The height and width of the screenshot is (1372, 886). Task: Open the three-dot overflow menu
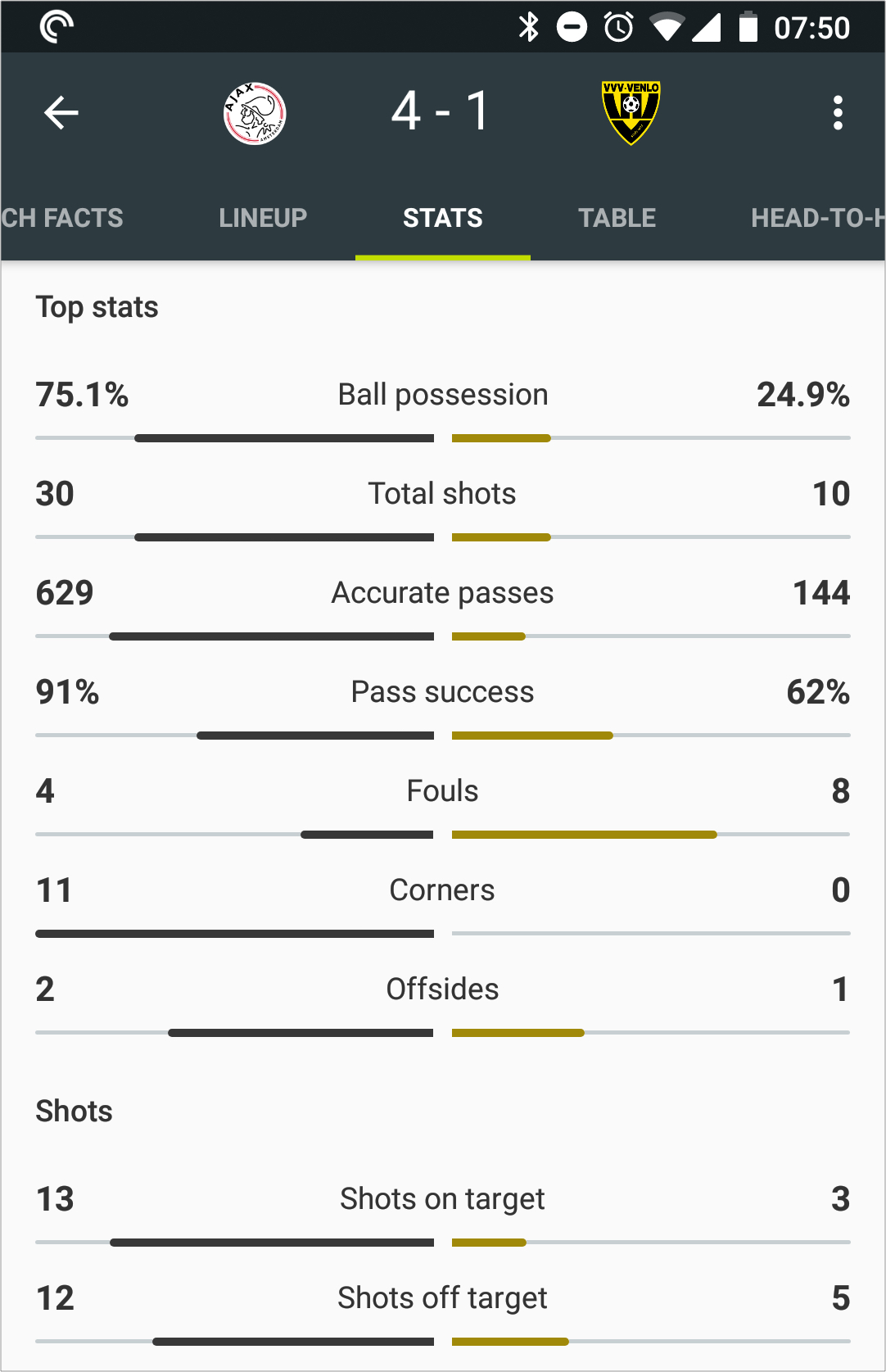point(838,113)
